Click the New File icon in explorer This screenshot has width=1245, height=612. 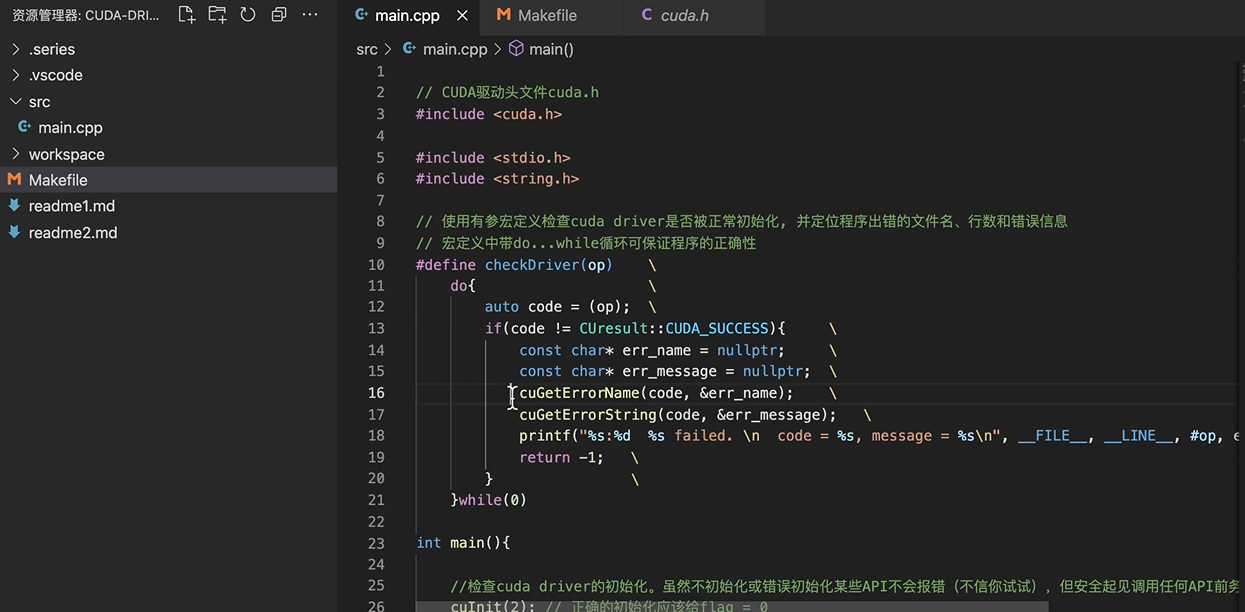click(x=186, y=15)
